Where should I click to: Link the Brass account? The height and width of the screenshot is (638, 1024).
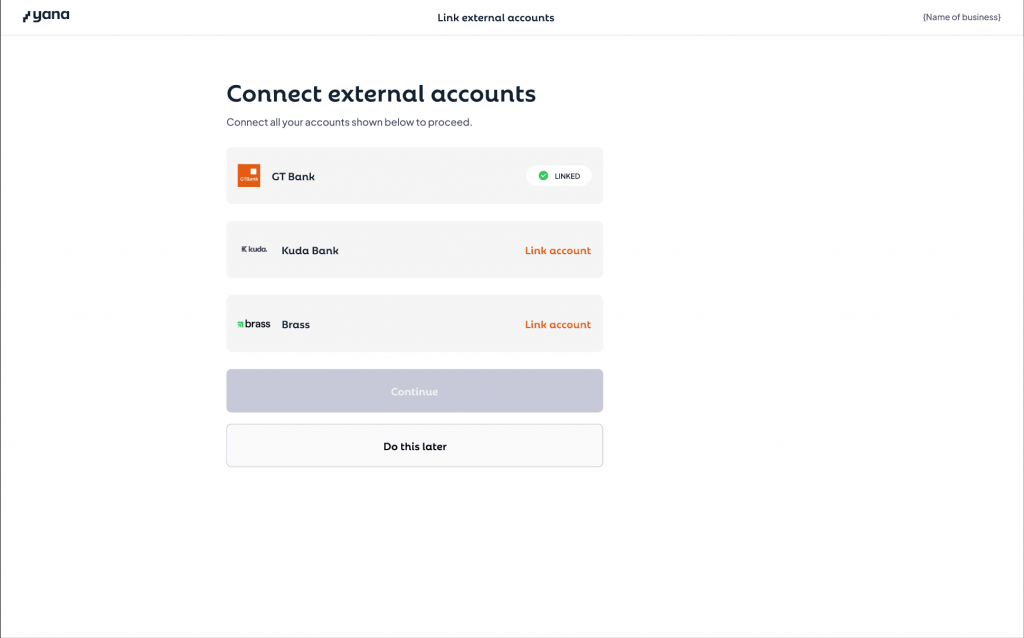click(x=557, y=324)
